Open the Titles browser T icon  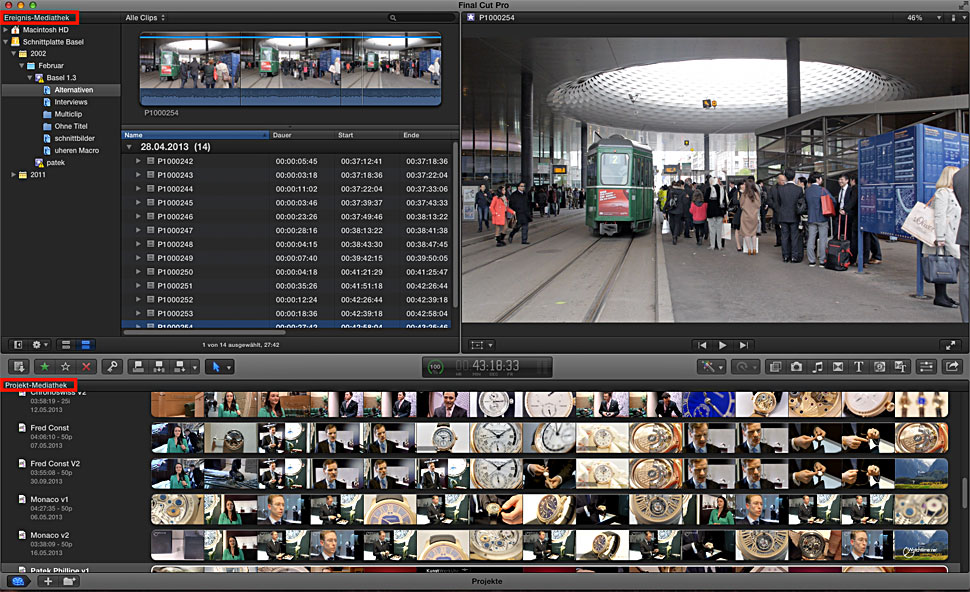[x=858, y=367]
